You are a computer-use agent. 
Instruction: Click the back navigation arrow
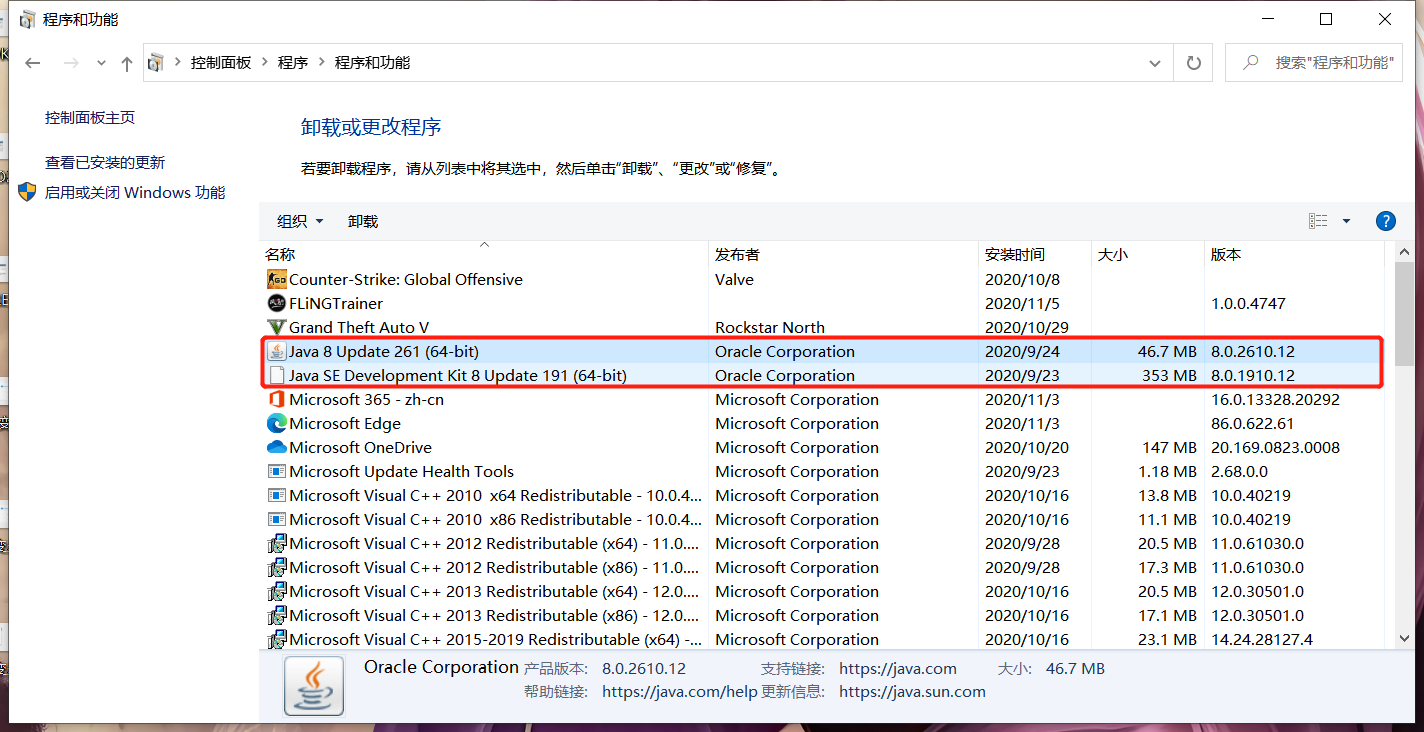pyautogui.click(x=33, y=63)
